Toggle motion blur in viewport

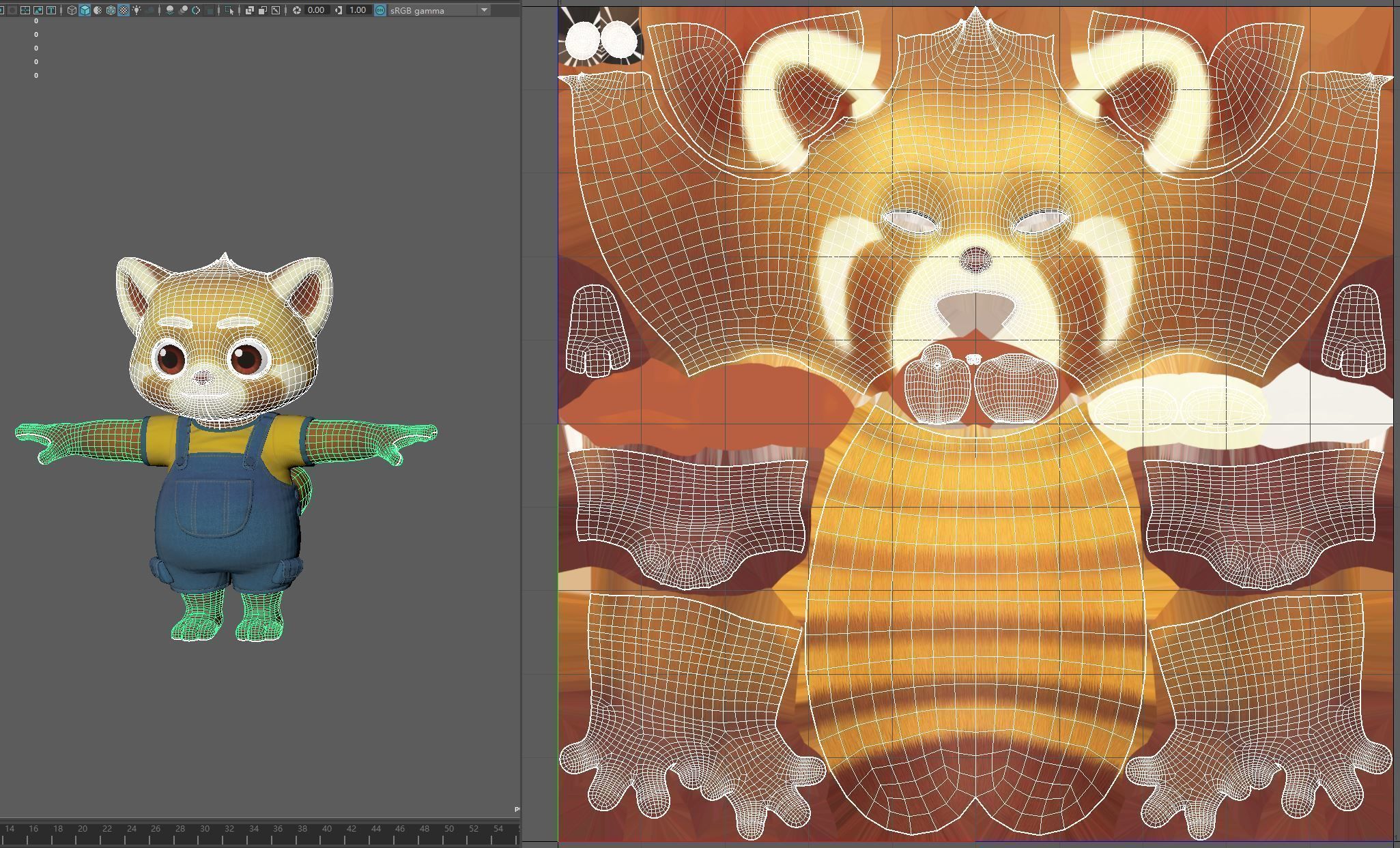tap(183, 10)
